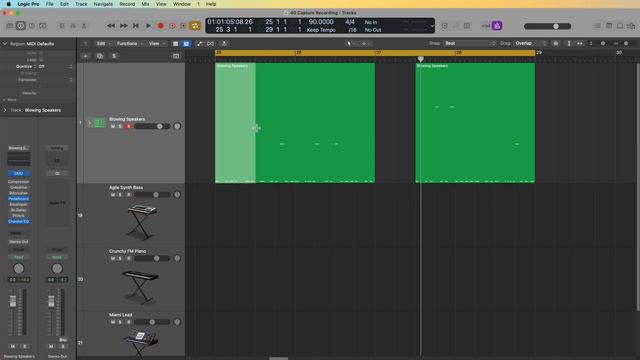Open the Track menu
The image size is (640, 360).
81,4
